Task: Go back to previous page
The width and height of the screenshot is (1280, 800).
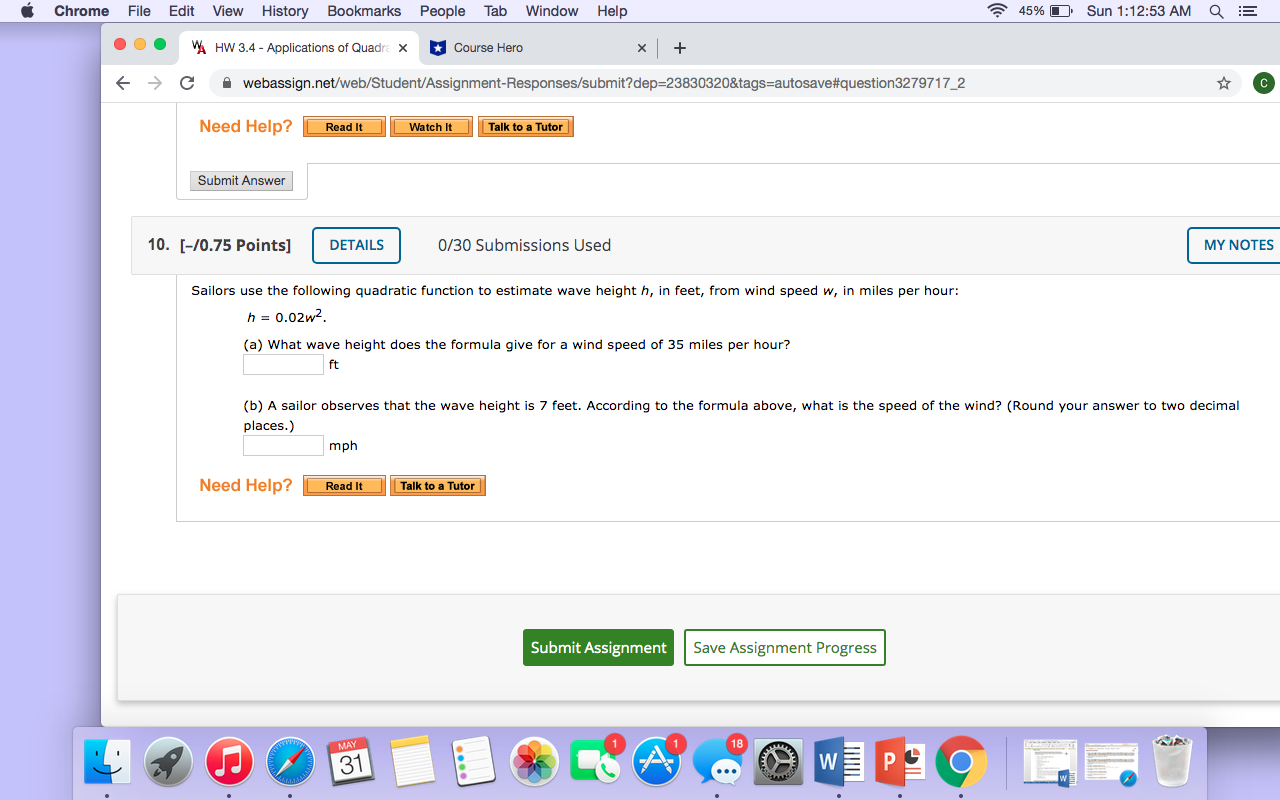Action: [122, 84]
